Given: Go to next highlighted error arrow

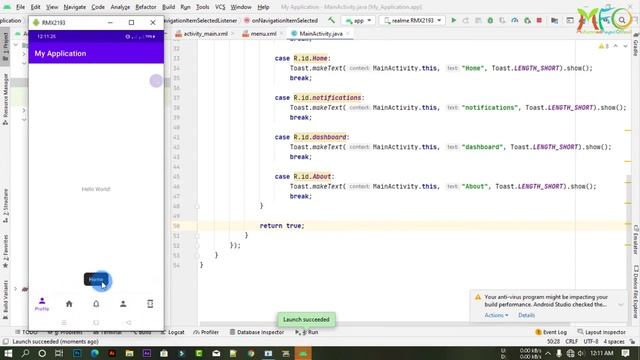Looking at the screenshot, I should point(625,46).
